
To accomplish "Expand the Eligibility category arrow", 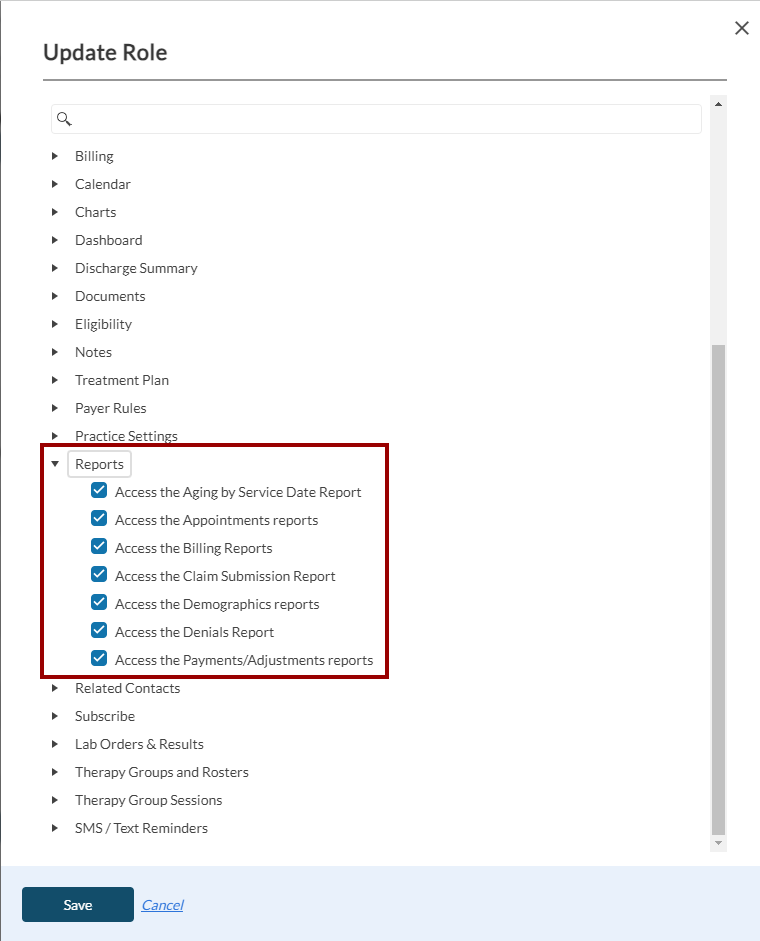I will [x=55, y=324].
